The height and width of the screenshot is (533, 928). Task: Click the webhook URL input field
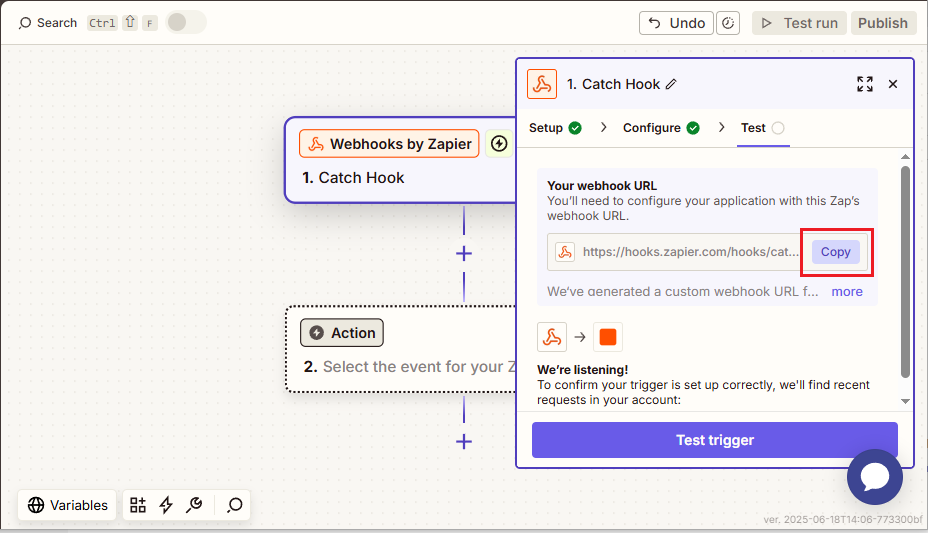pyautogui.click(x=707, y=252)
